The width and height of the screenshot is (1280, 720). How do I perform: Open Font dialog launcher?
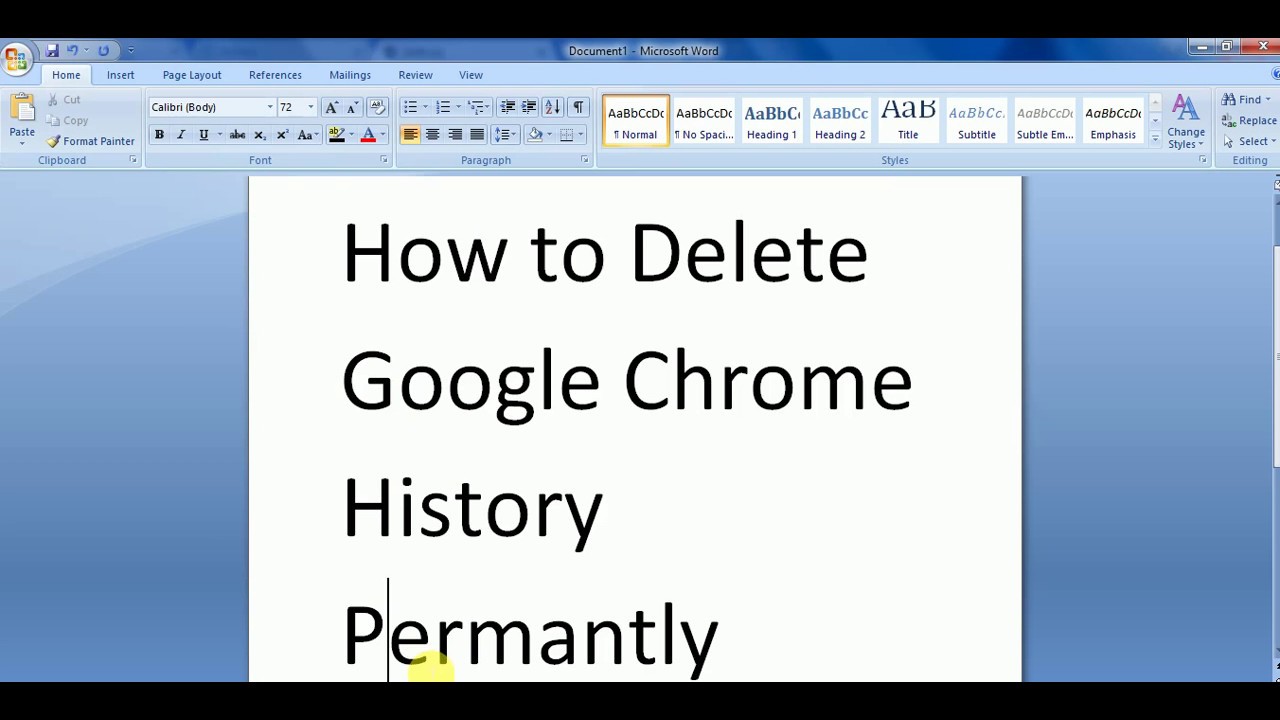(384, 160)
